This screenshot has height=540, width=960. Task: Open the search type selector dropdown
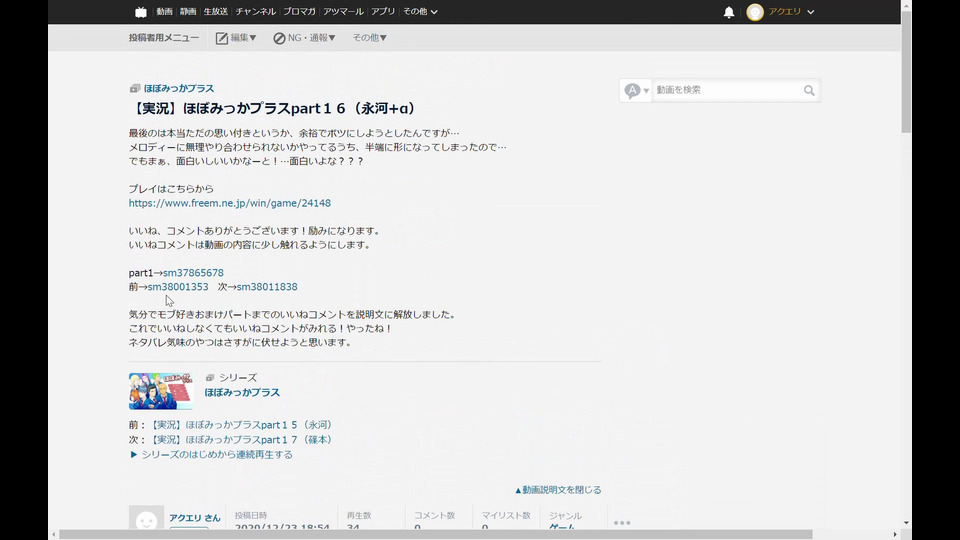[x=636, y=91]
